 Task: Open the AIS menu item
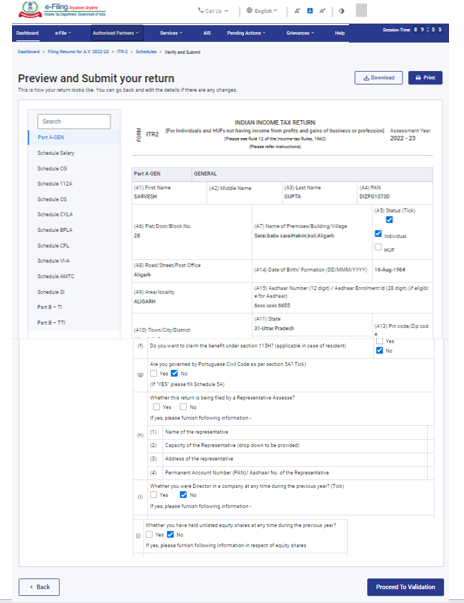tap(207, 33)
